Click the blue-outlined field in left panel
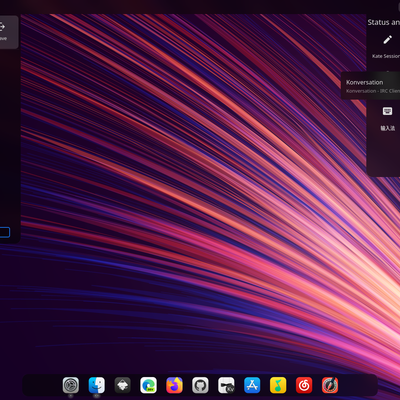 point(5,232)
